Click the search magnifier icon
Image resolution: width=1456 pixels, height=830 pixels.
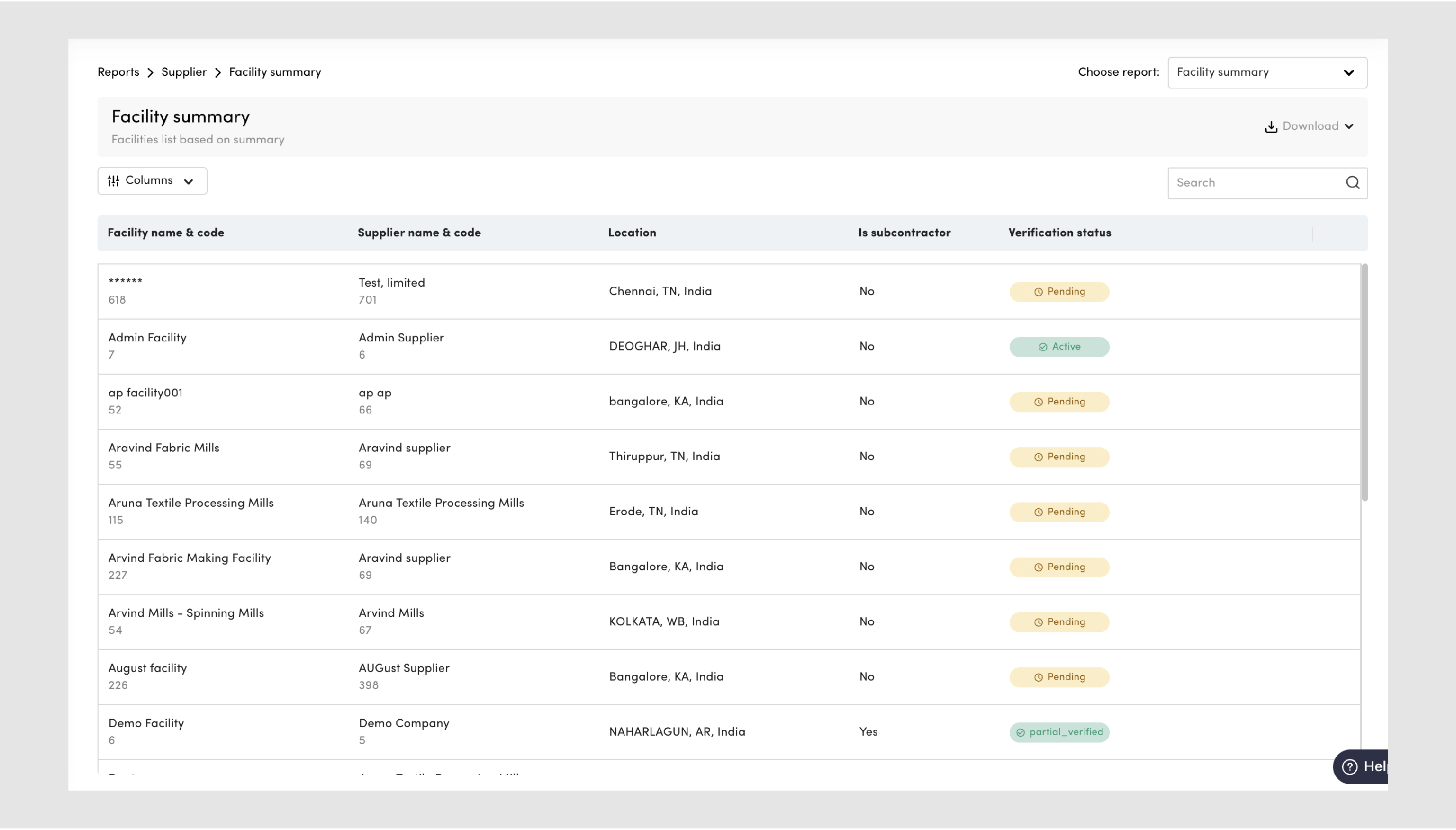[x=1352, y=182]
